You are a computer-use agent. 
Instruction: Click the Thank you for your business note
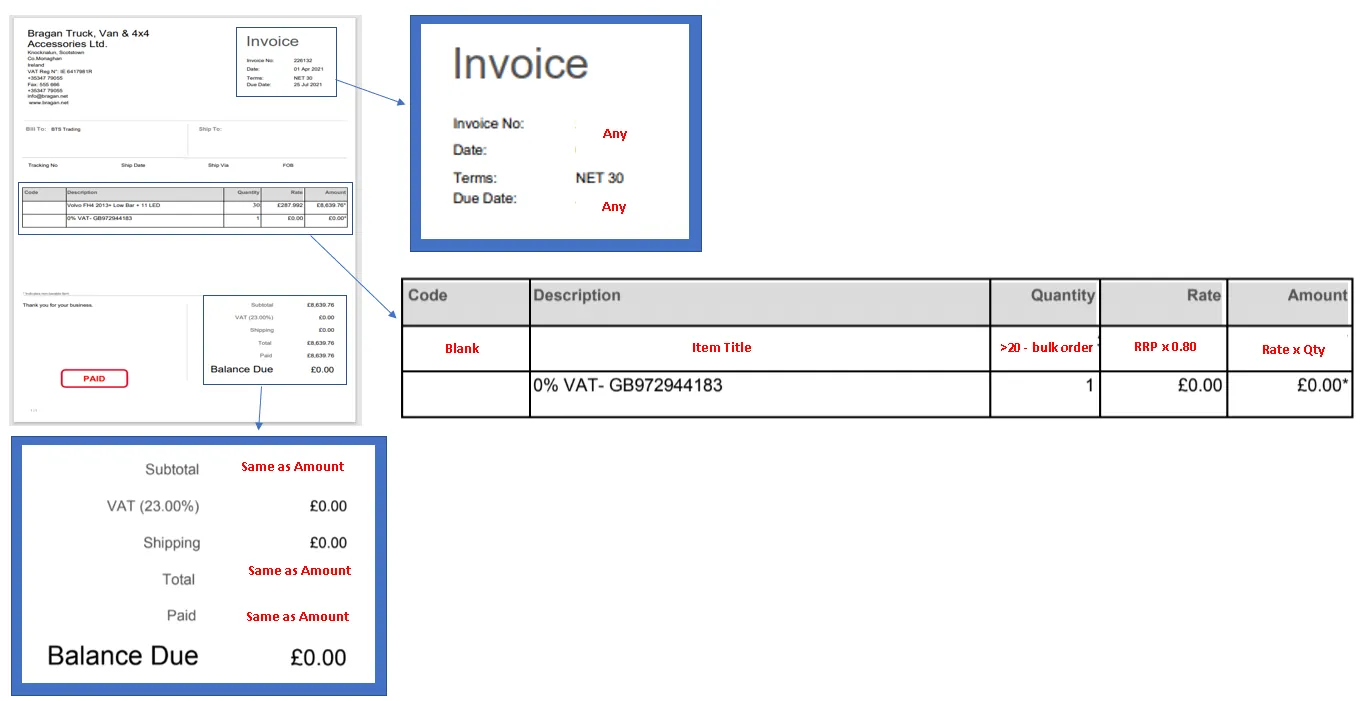[58, 305]
